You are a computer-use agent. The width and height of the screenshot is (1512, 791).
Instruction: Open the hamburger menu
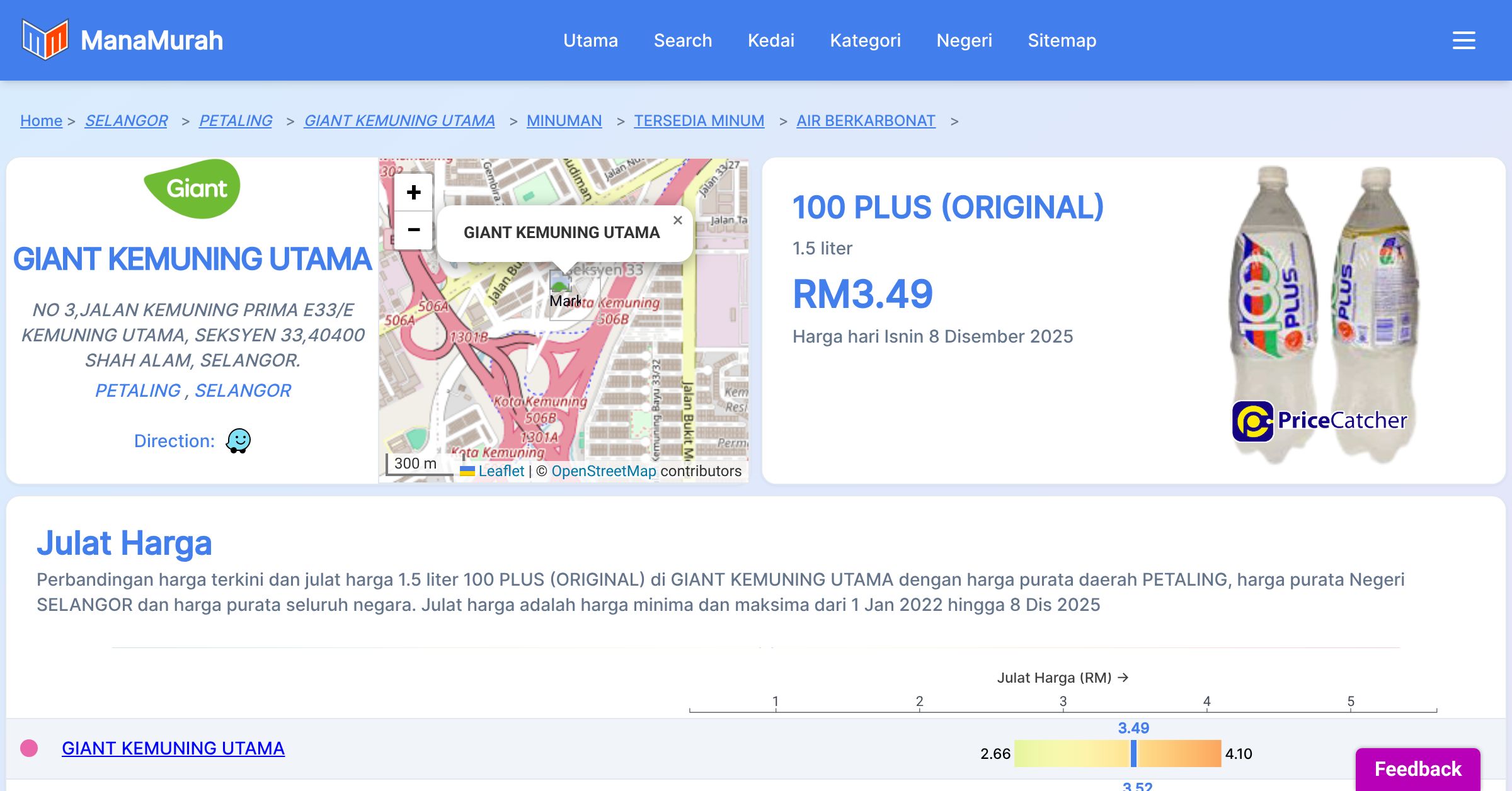coord(1463,40)
